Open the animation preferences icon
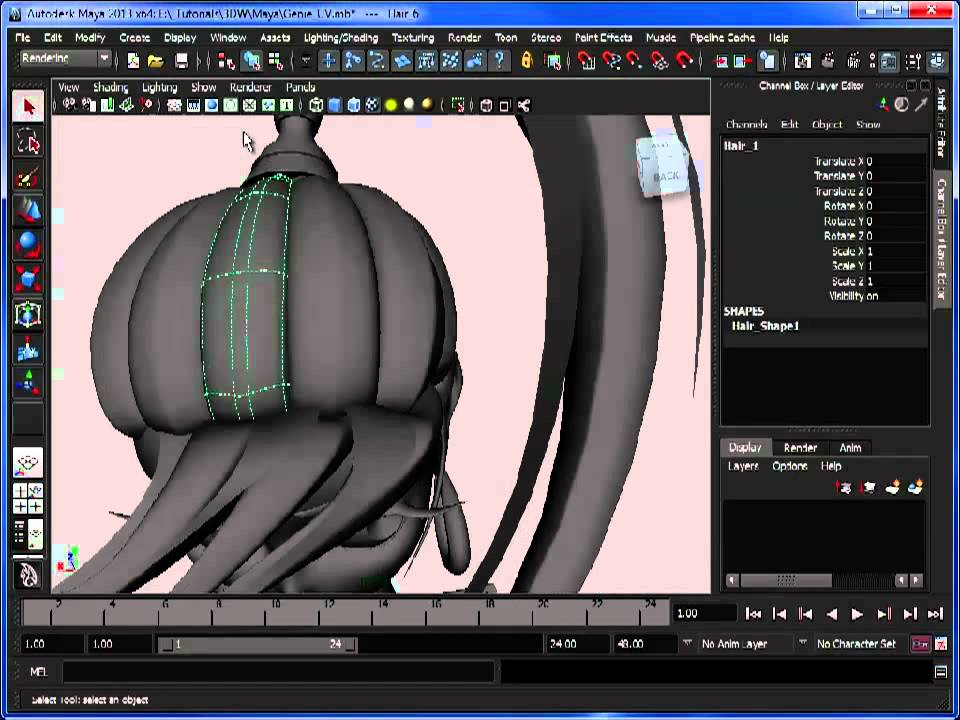960x720 pixels. click(941, 644)
